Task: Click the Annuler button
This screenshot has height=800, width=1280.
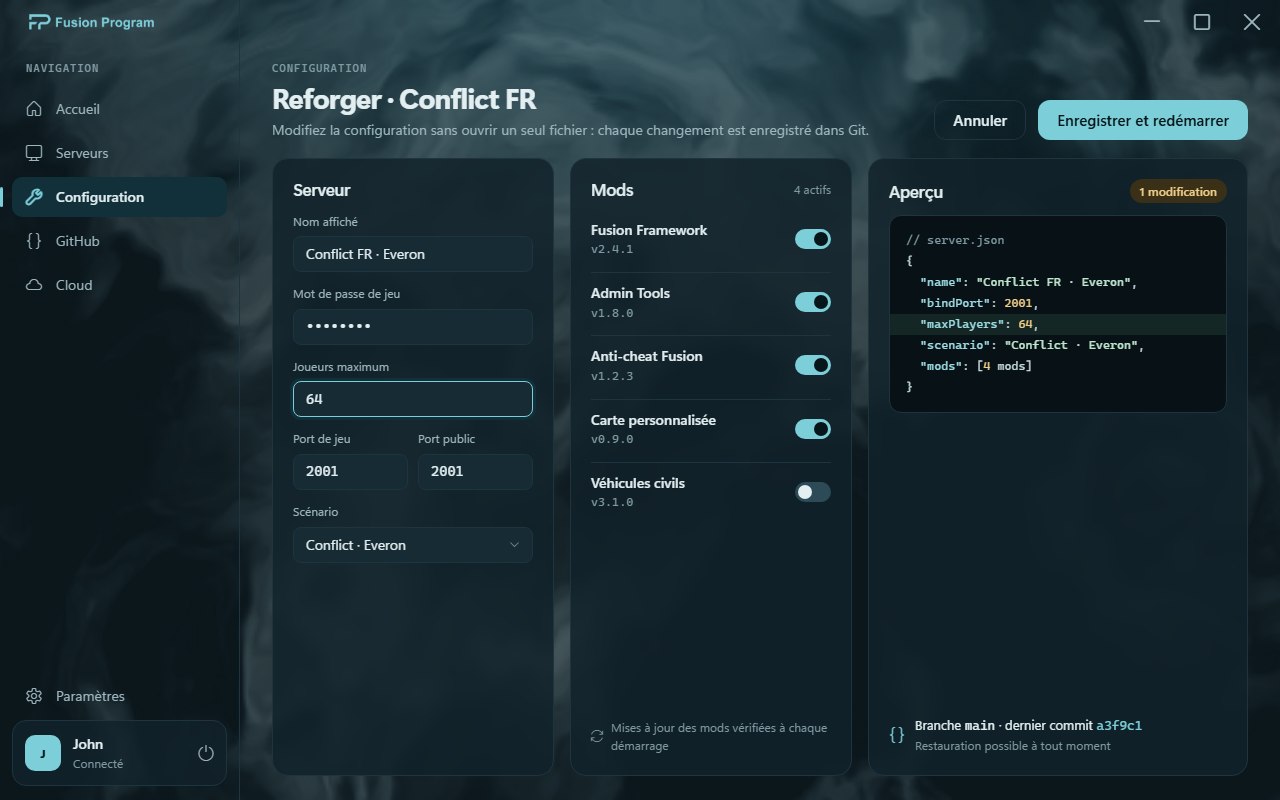Action: [980, 120]
